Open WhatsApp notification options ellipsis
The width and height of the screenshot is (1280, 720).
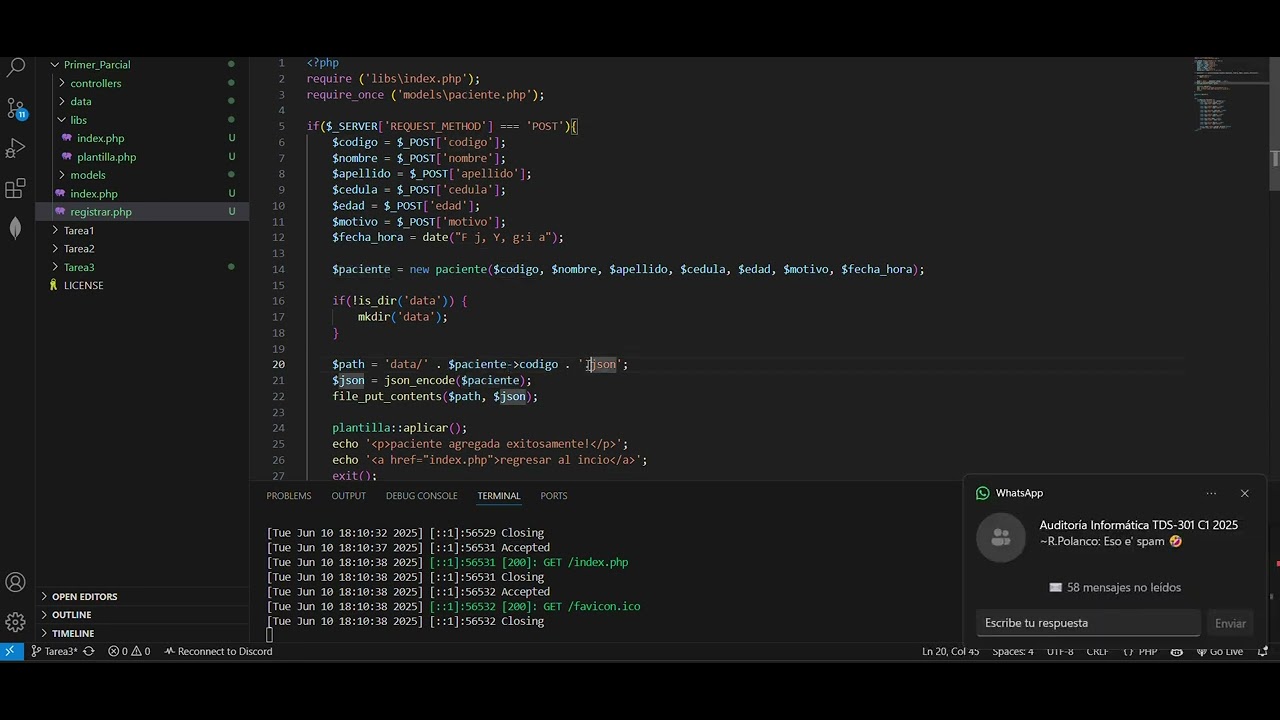pos(1211,493)
